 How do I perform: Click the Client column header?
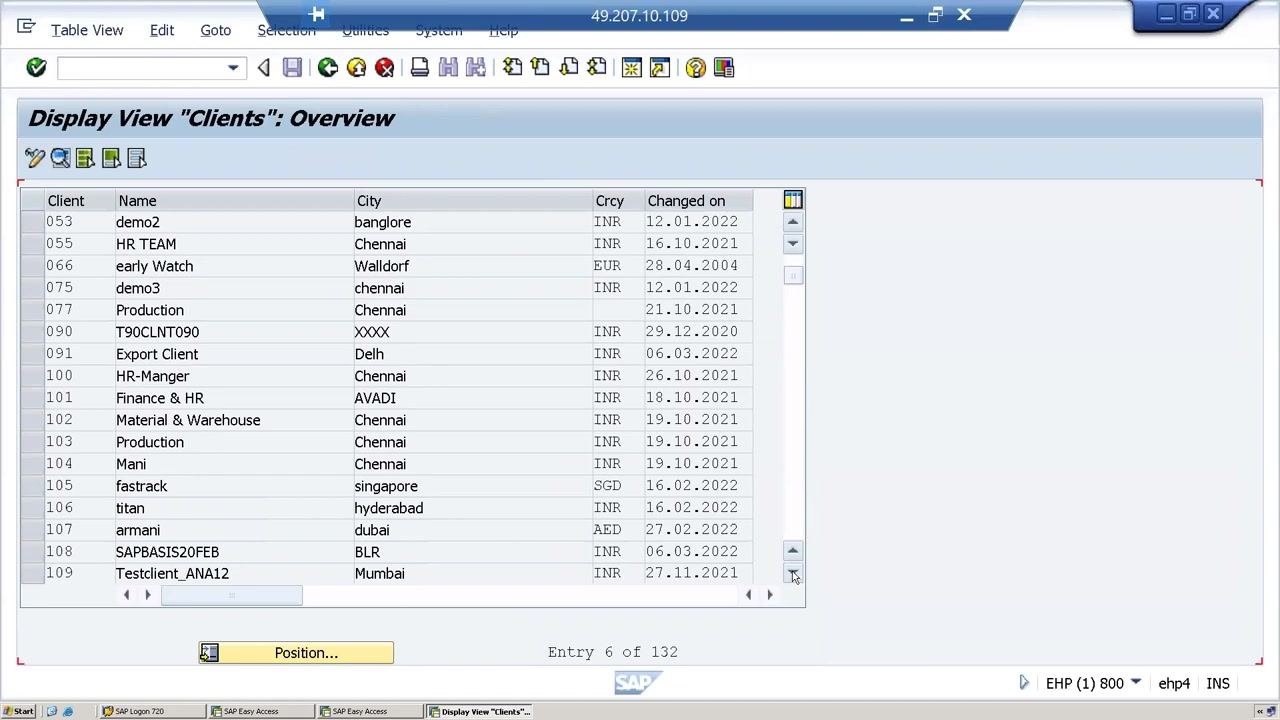pos(80,201)
